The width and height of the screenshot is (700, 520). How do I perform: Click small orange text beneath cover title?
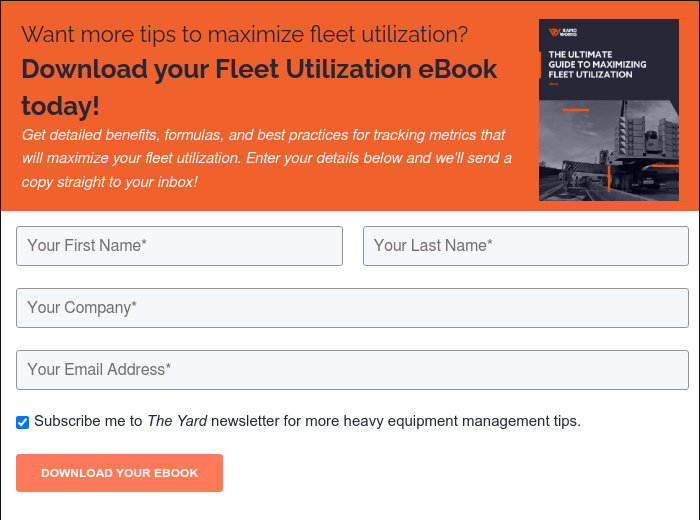[554, 83]
